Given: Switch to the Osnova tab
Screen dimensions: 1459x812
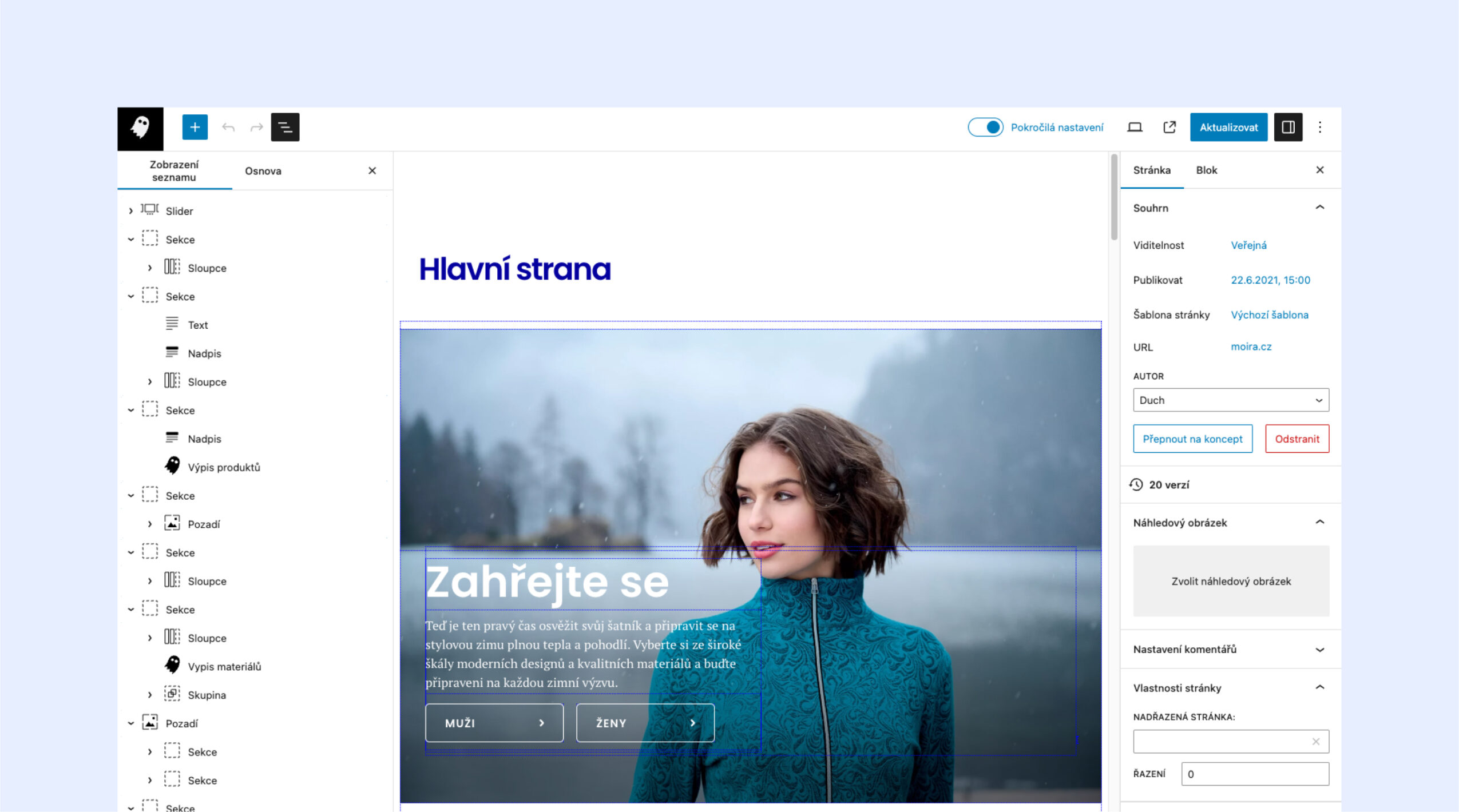Looking at the screenshot, I should pos(263,170).
